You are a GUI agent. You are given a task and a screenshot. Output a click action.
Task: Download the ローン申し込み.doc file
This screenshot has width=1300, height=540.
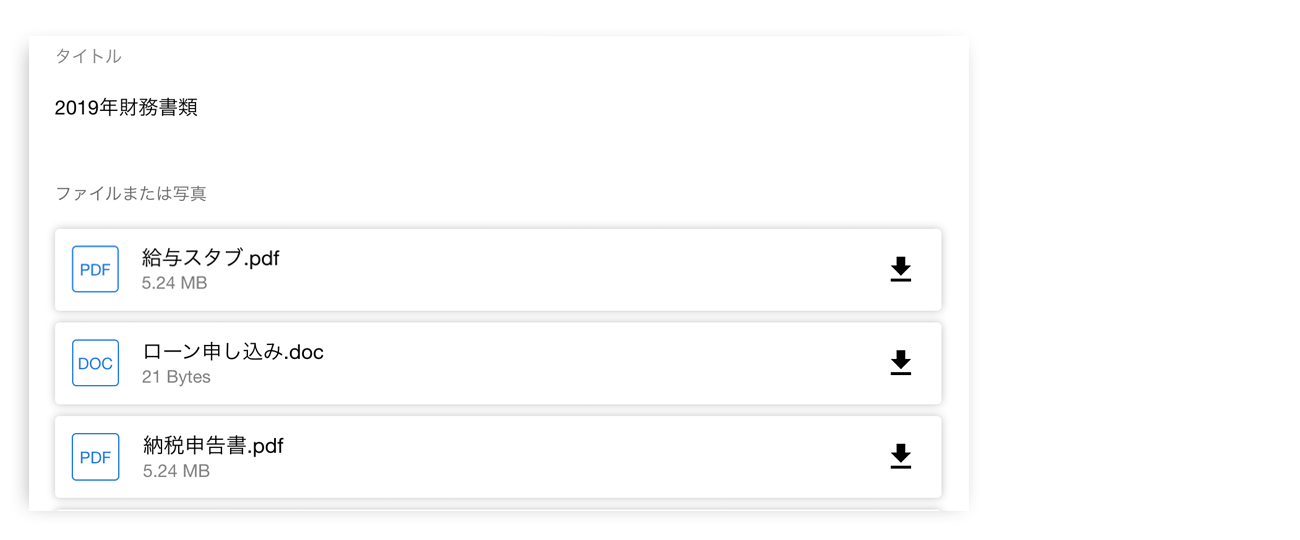[901, 363]
